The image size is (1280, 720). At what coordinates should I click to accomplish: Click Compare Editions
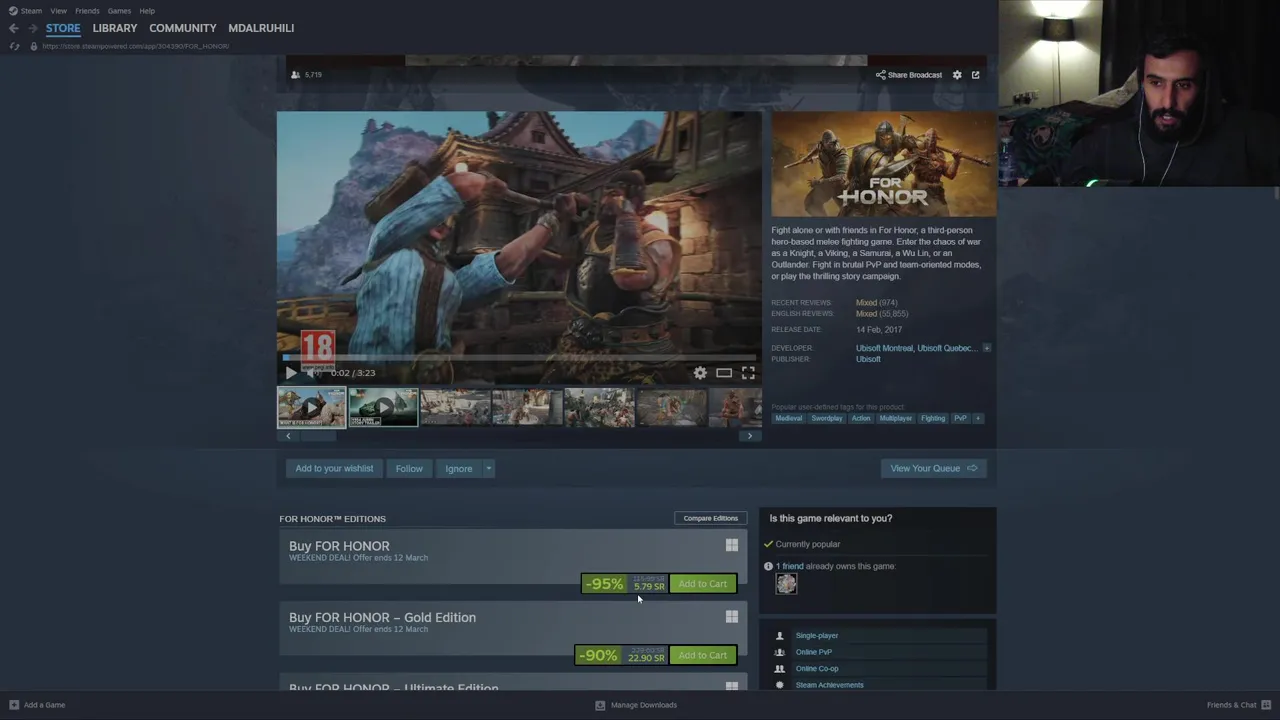pyautogui.click(x=710, y=518)
